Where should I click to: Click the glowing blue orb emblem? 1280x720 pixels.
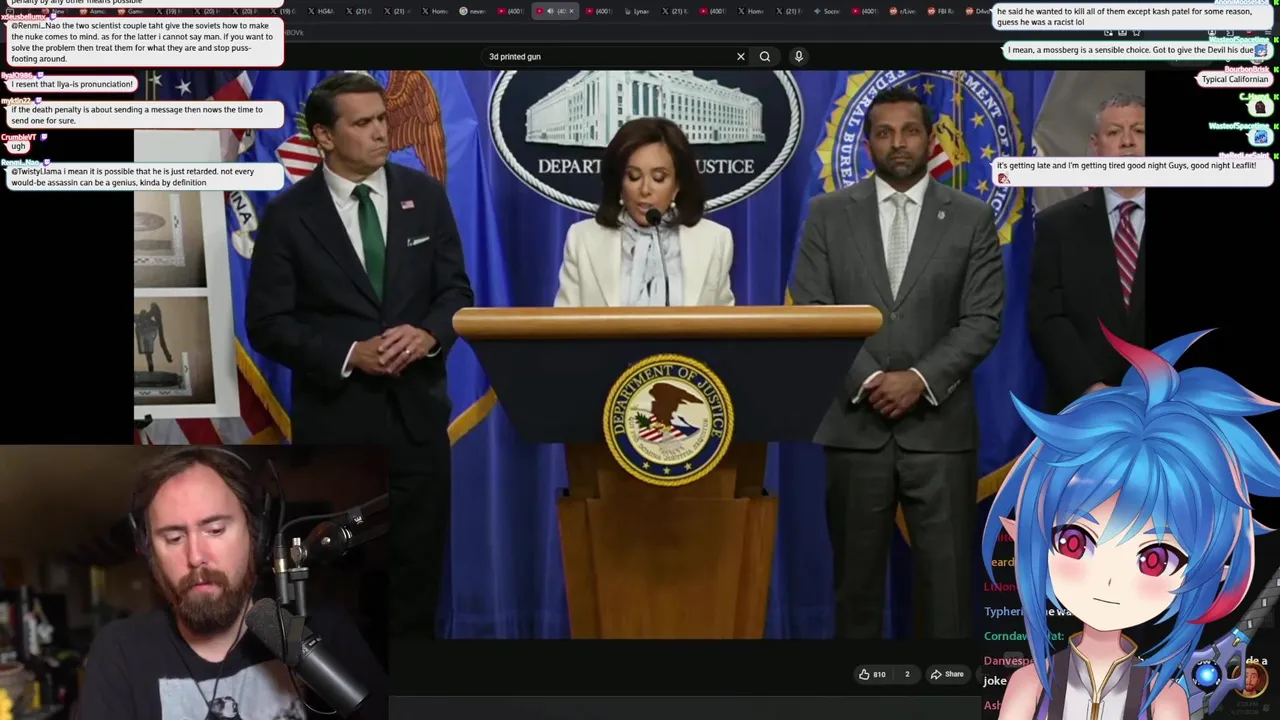tap(1207, 676)
